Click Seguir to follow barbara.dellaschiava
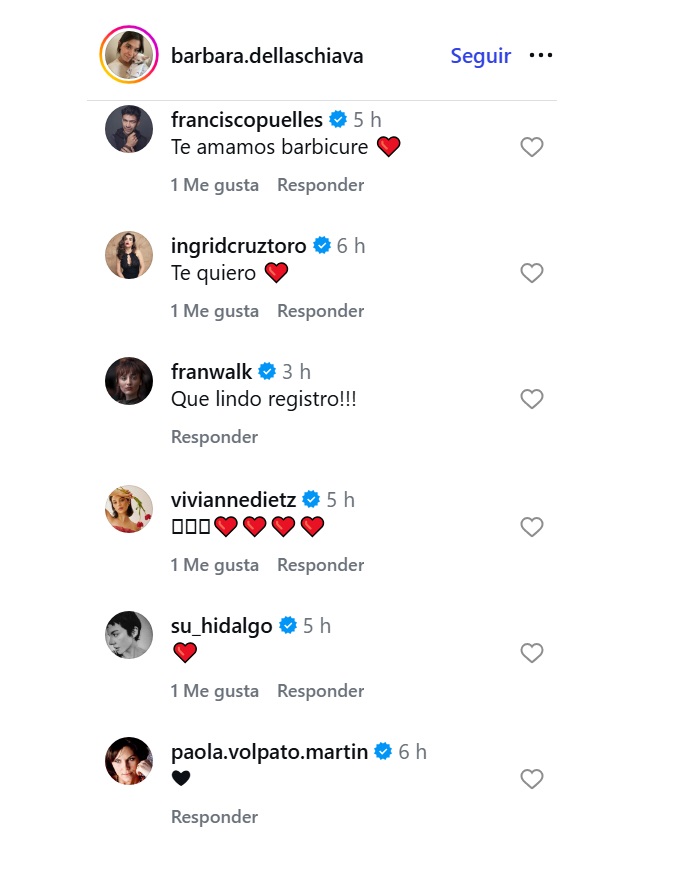The height and width of the screenshot is (870, 700). 480,56
